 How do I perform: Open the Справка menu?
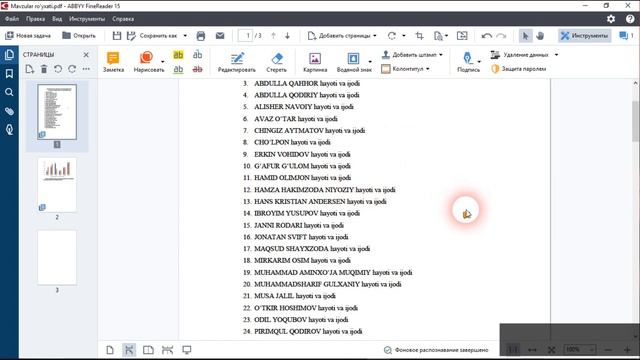[x=123, y=19]
